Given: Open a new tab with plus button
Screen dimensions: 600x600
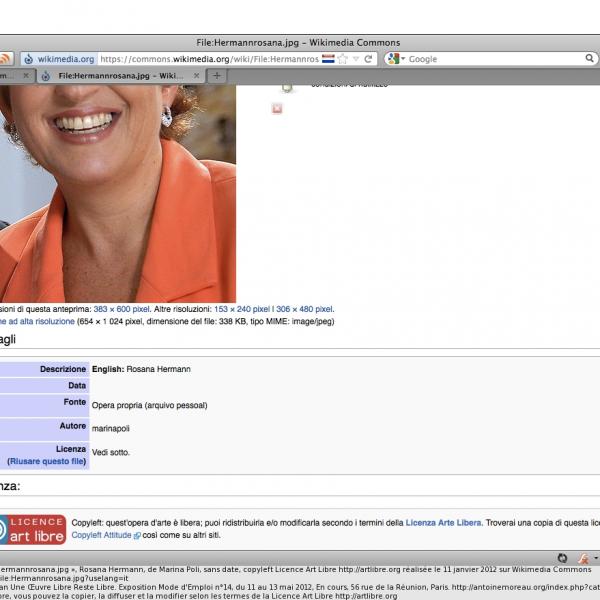Looking at the screenshot, I should click(217, 76).
